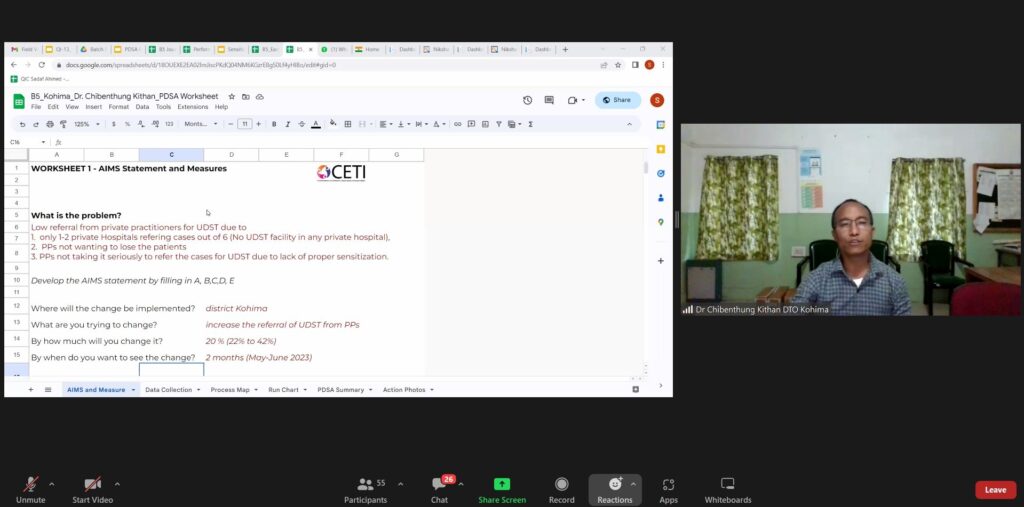Open the Extensions menu
This screenshot has height=507, width=1024.
tap(192, 107)
